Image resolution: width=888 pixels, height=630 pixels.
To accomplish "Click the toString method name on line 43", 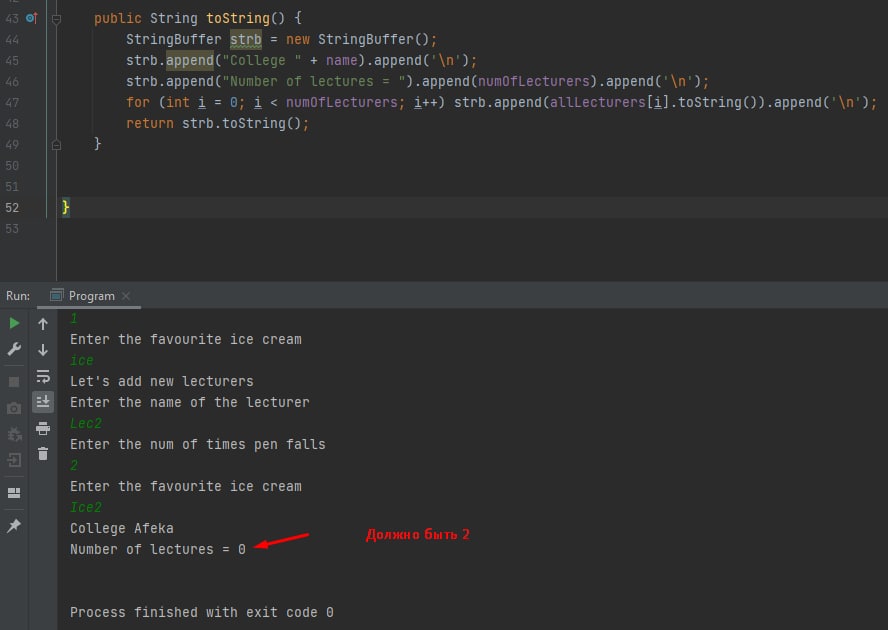I will pos(238,18).
